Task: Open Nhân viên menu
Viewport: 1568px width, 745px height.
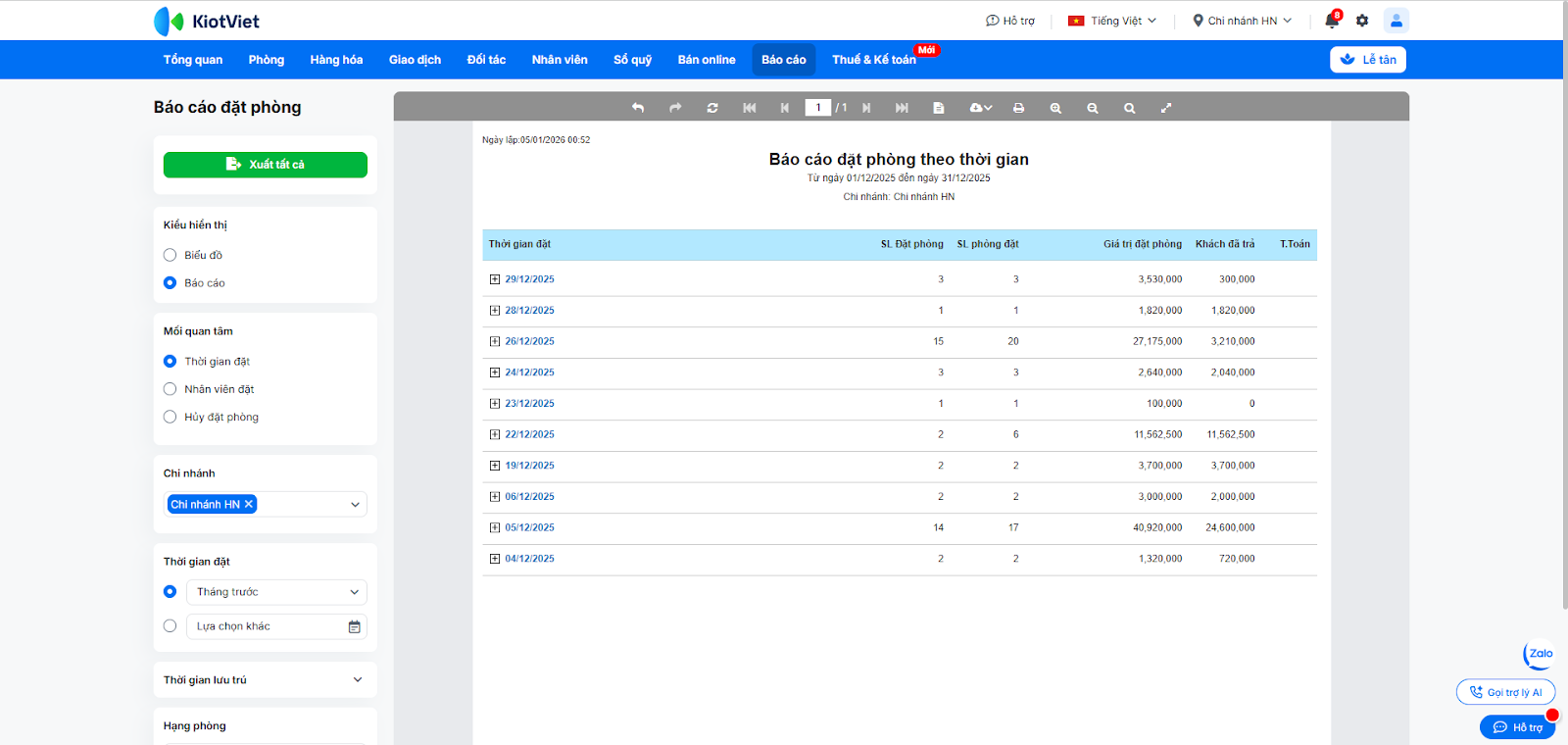Action: 560,60
